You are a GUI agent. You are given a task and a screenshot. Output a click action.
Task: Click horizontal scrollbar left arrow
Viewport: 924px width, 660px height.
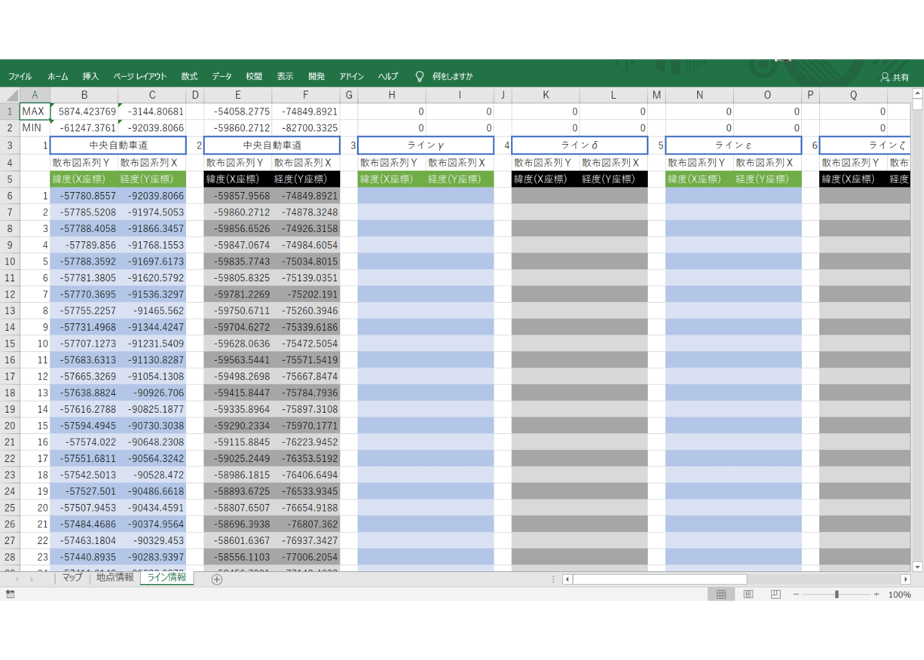click(567, 579)
